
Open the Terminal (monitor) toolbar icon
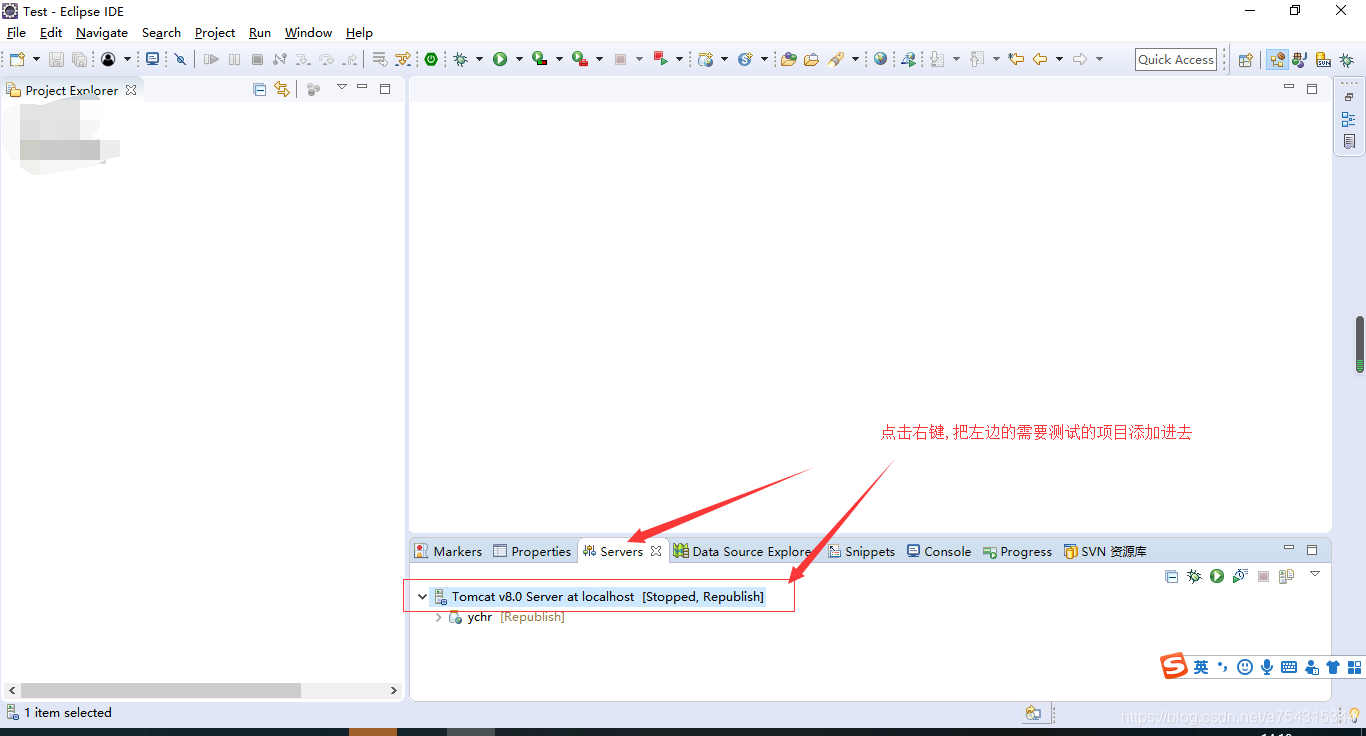point(152,59)
